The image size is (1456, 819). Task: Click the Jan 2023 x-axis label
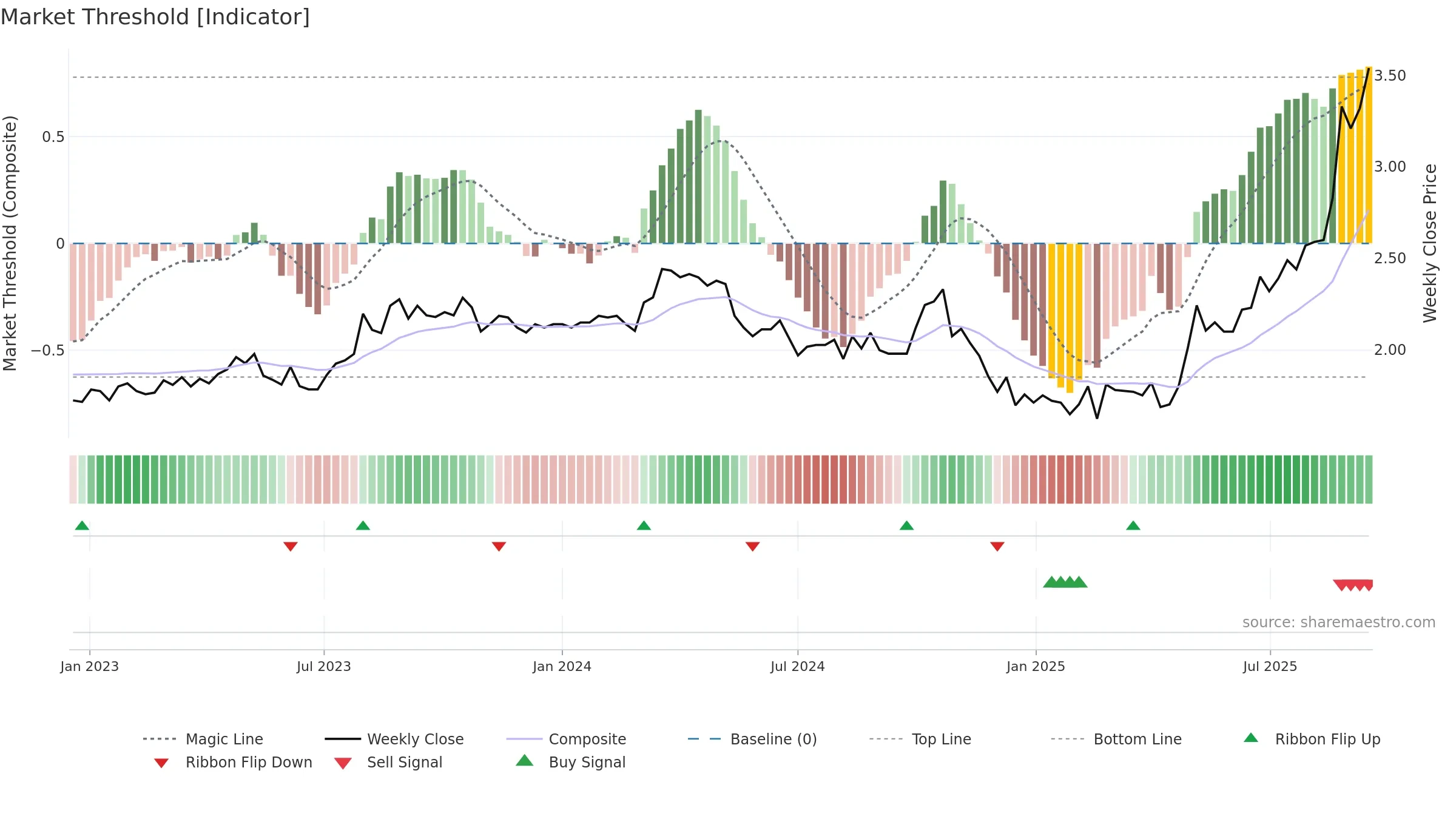tap(90, 667)
